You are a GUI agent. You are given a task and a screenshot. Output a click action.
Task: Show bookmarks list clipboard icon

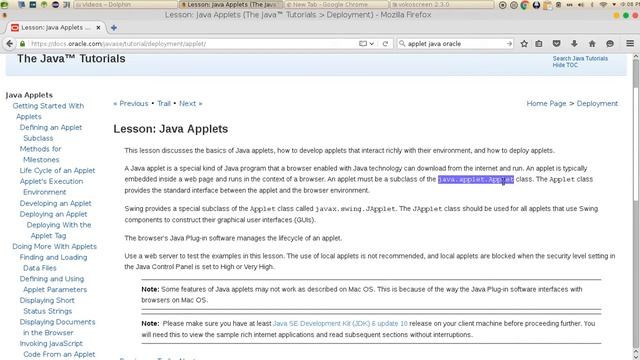click(539, 44)
